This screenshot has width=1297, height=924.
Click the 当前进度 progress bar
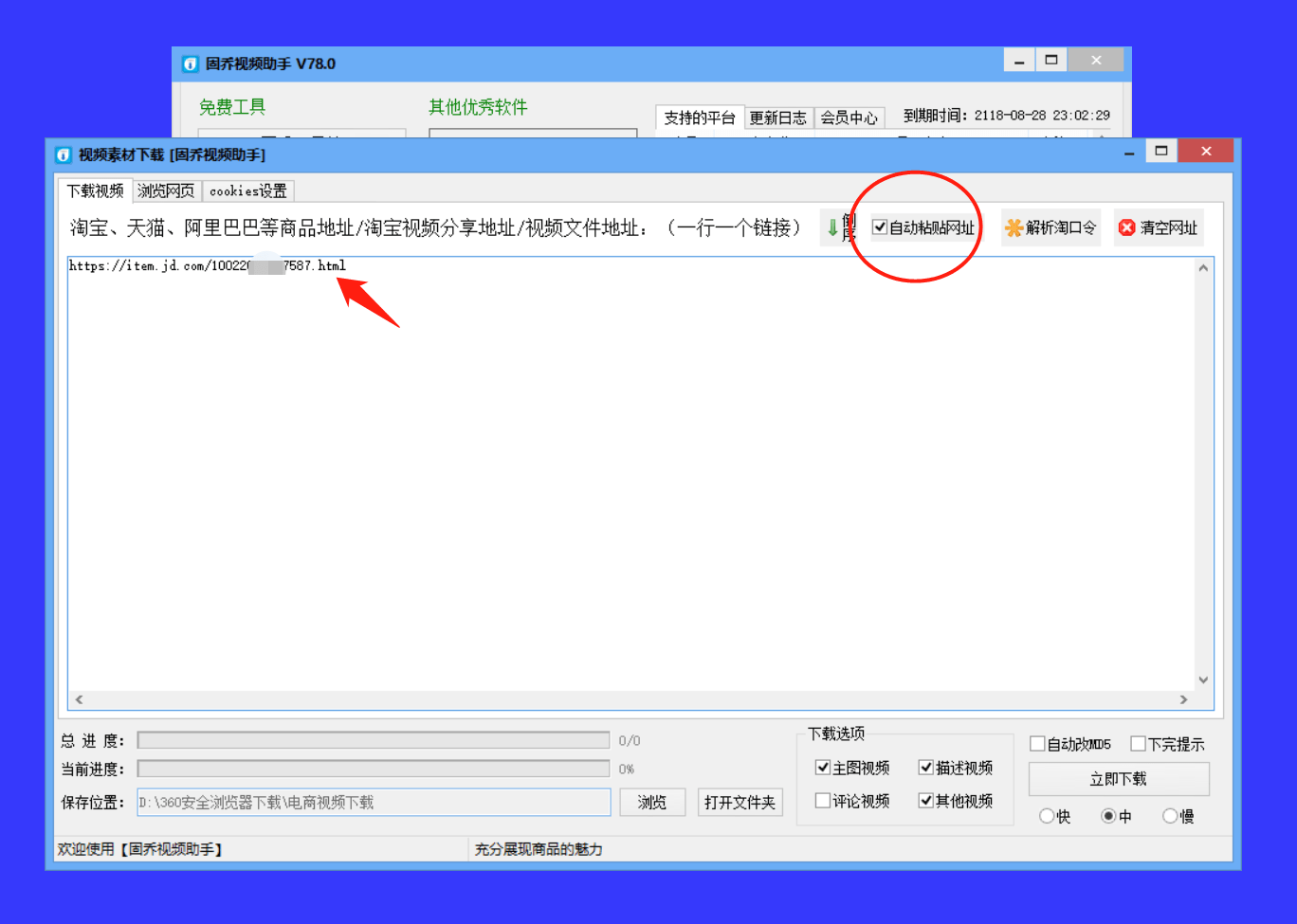(374, 769)
